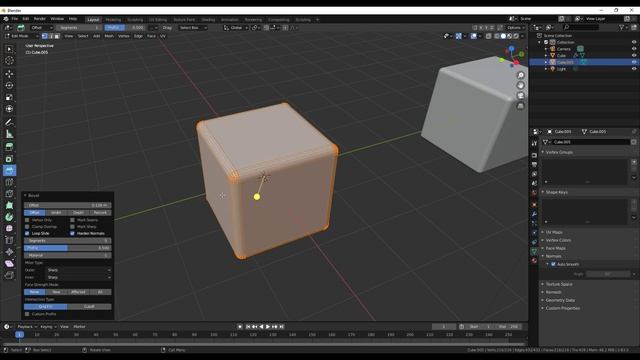Open the Inner miter type dropdown

click(x=78, y=278)
